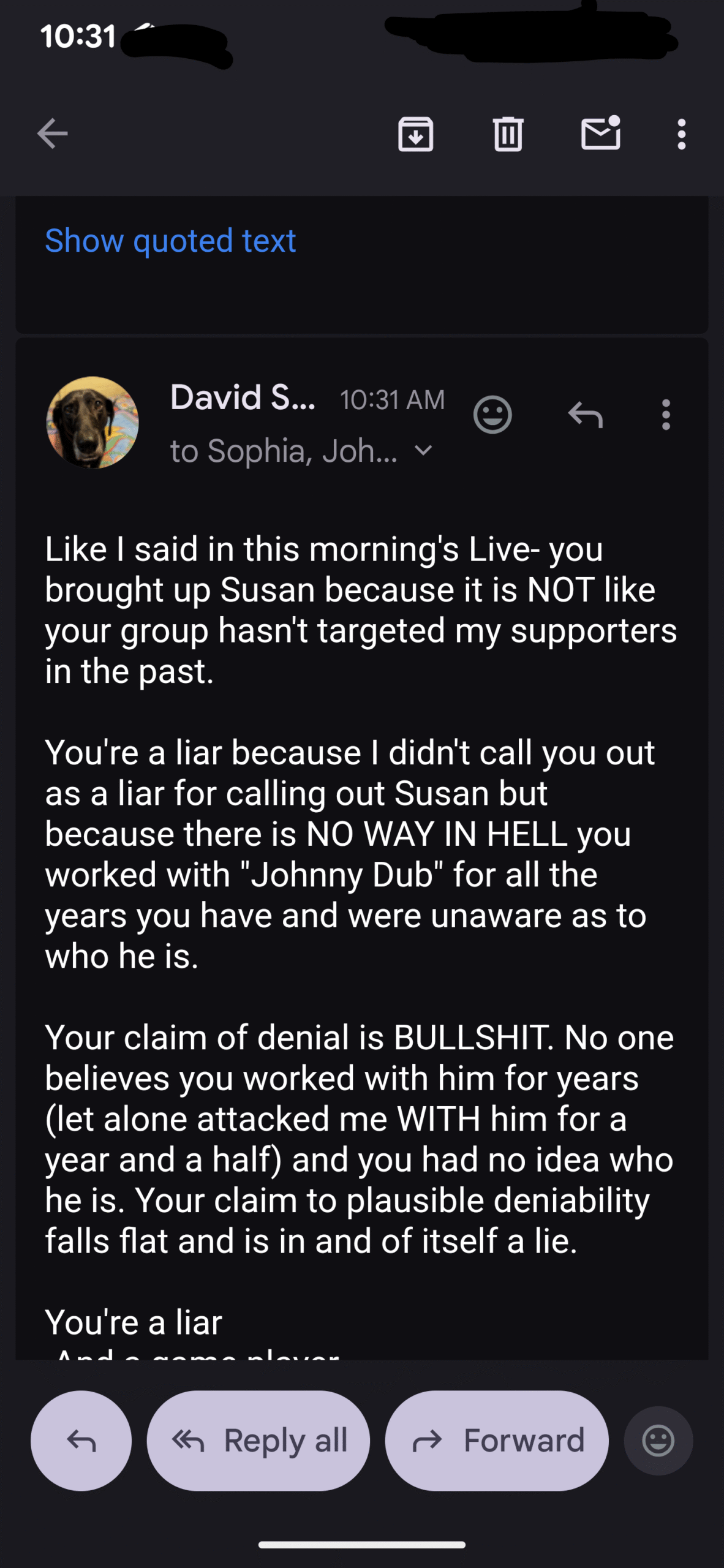Tap the bottom reply arrow button
The width and height of the screenshot is (724, 1568).
click(81, 1441)
